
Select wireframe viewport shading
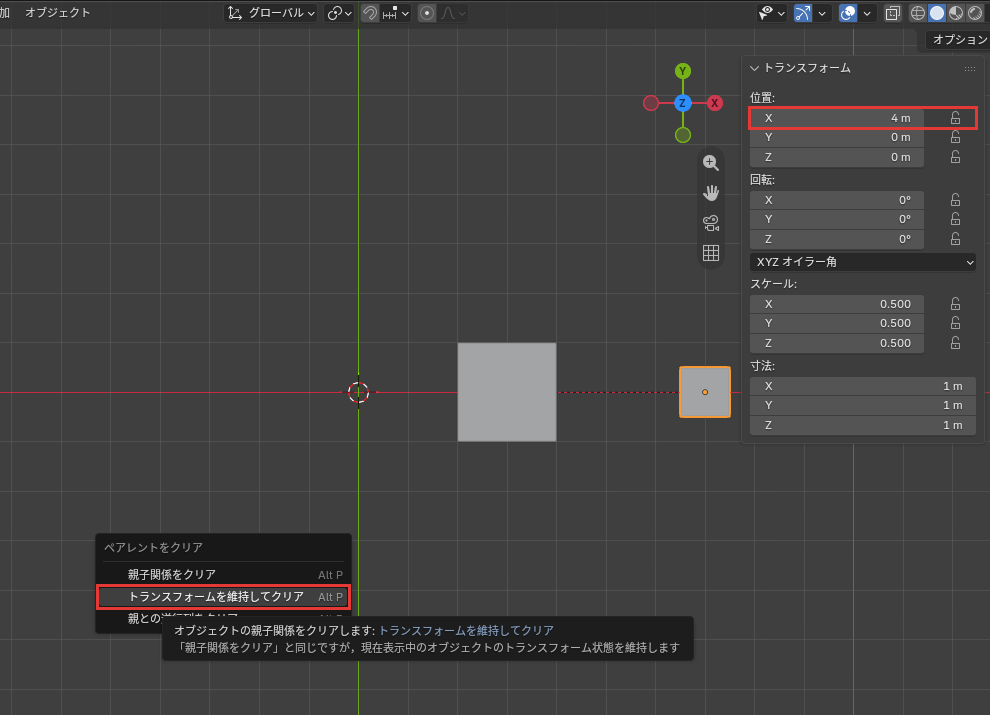[x=918, y=13]
